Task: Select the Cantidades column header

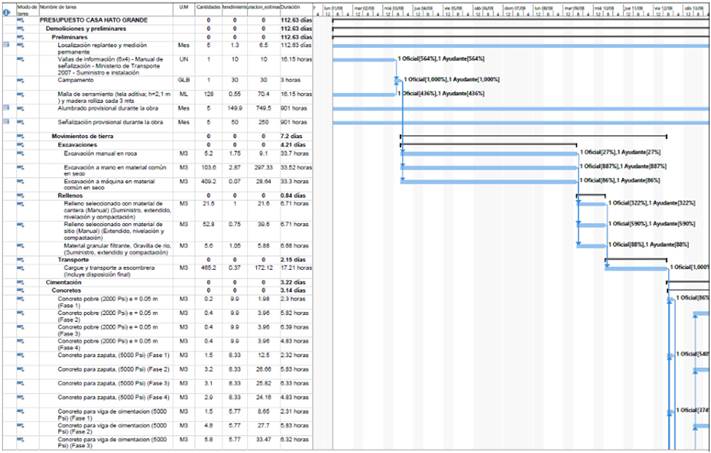Action: (208, 7)
